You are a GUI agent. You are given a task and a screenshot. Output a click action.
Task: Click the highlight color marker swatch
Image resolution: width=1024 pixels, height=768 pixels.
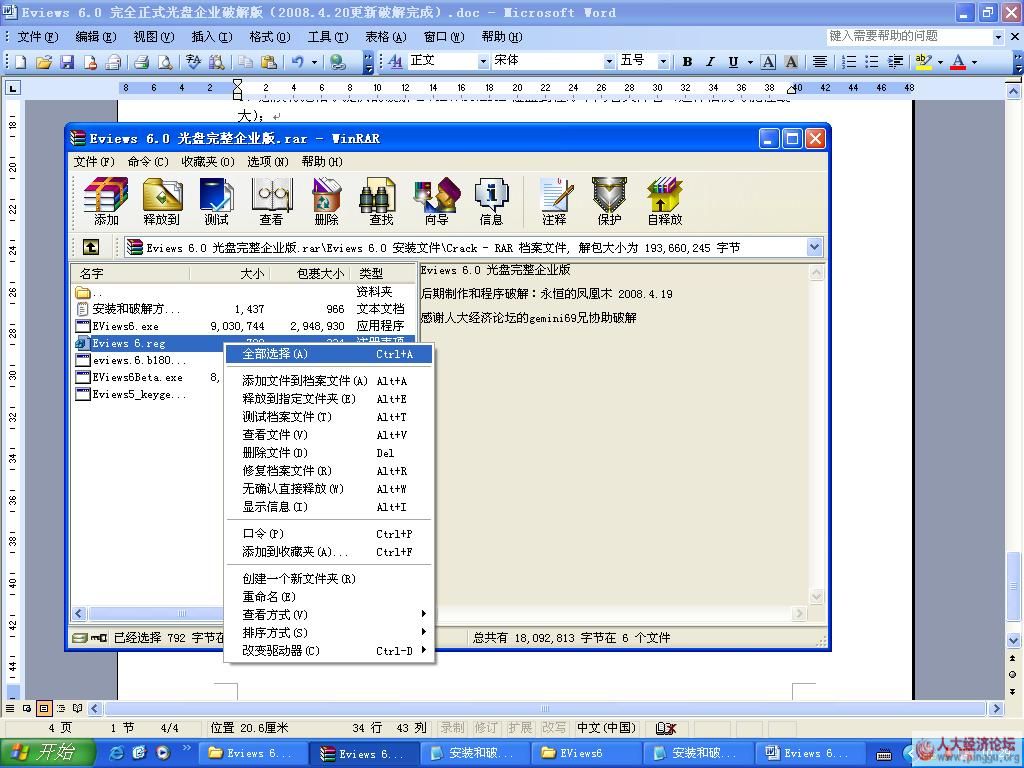(x=923, y=62)
